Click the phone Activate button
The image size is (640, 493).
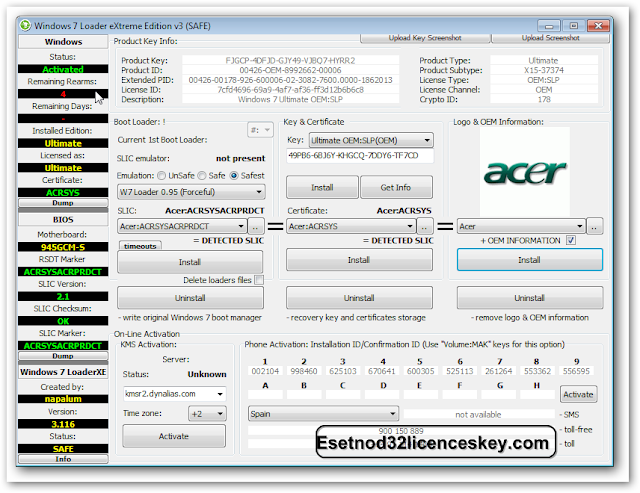578,394
